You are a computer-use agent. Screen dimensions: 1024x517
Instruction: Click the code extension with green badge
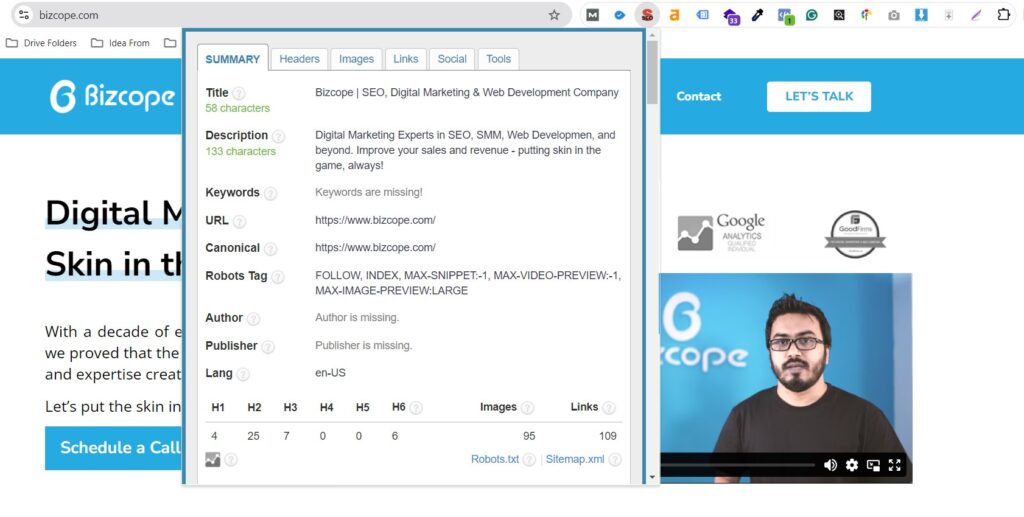tap(785, 16)
